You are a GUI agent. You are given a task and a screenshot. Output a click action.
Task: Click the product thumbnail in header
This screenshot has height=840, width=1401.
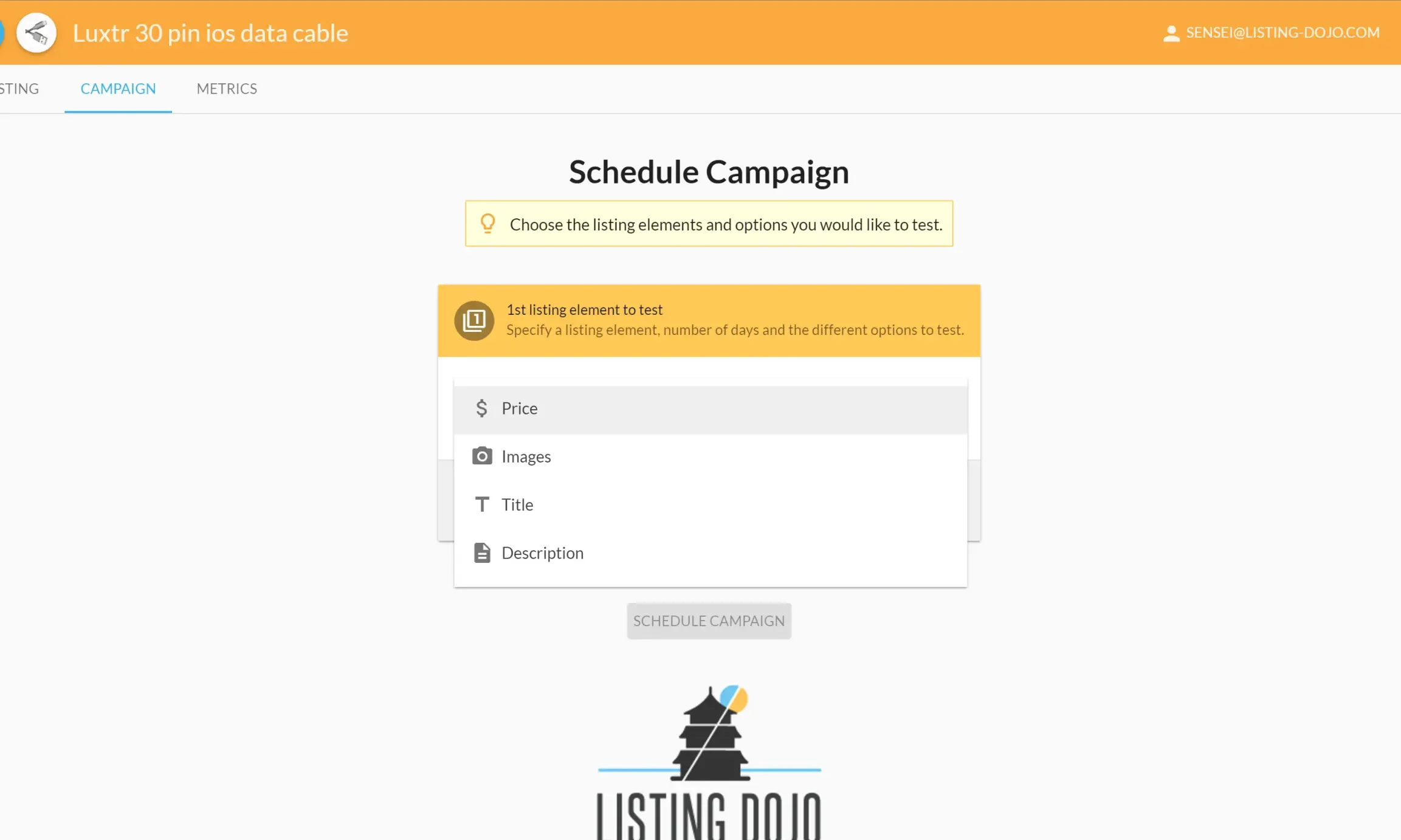(36, 33)
